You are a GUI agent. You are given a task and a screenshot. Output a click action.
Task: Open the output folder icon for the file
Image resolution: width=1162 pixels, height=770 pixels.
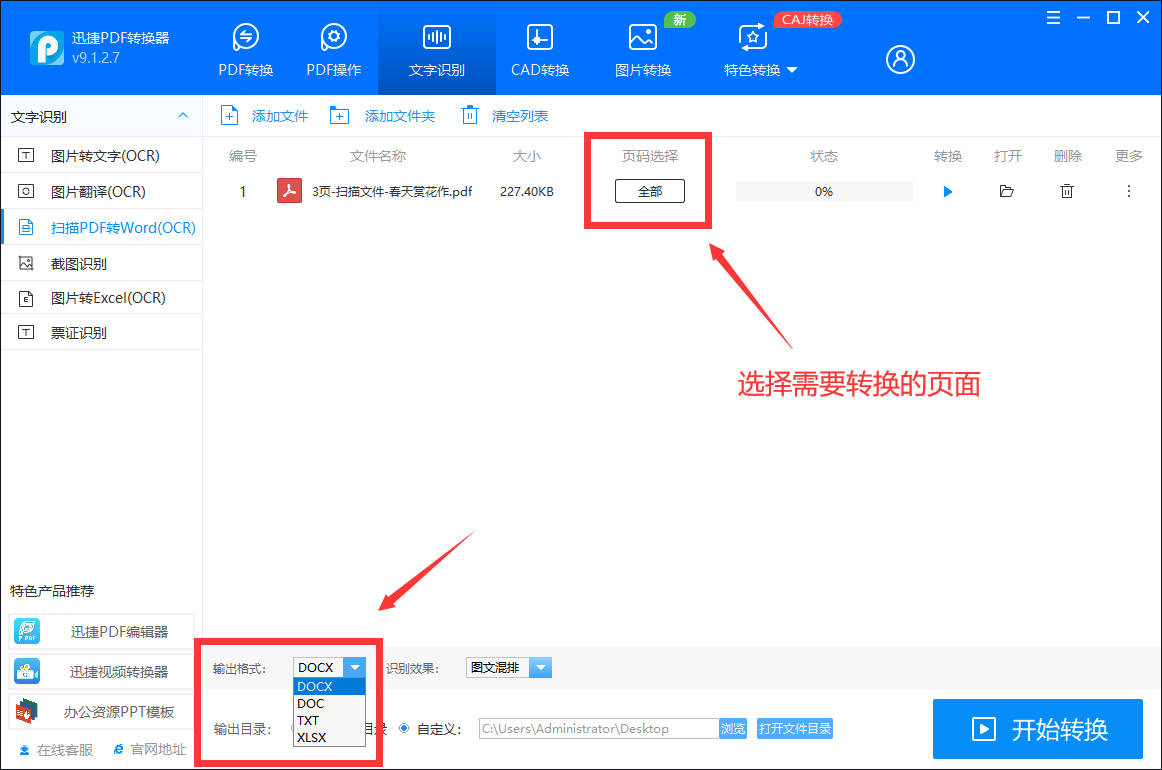[x=1006, y=191]
